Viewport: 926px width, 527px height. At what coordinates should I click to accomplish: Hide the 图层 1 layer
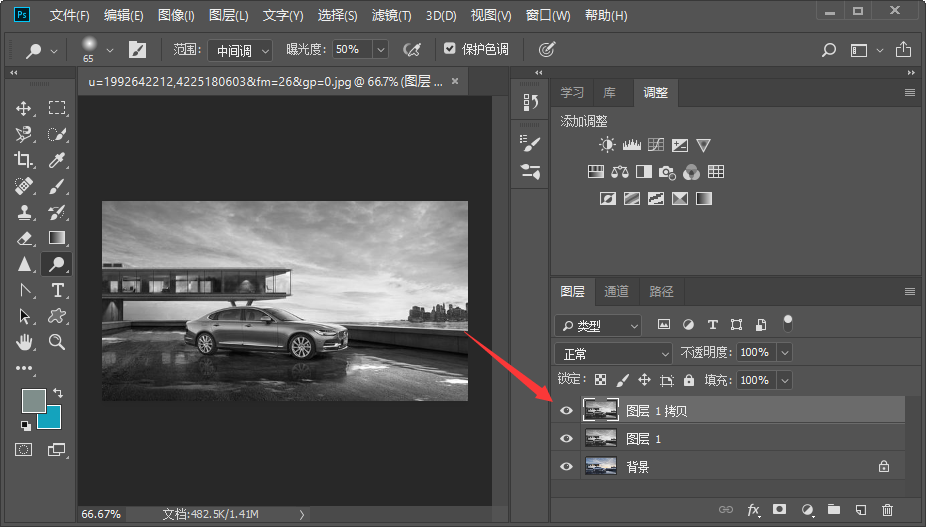click(566, 438)
